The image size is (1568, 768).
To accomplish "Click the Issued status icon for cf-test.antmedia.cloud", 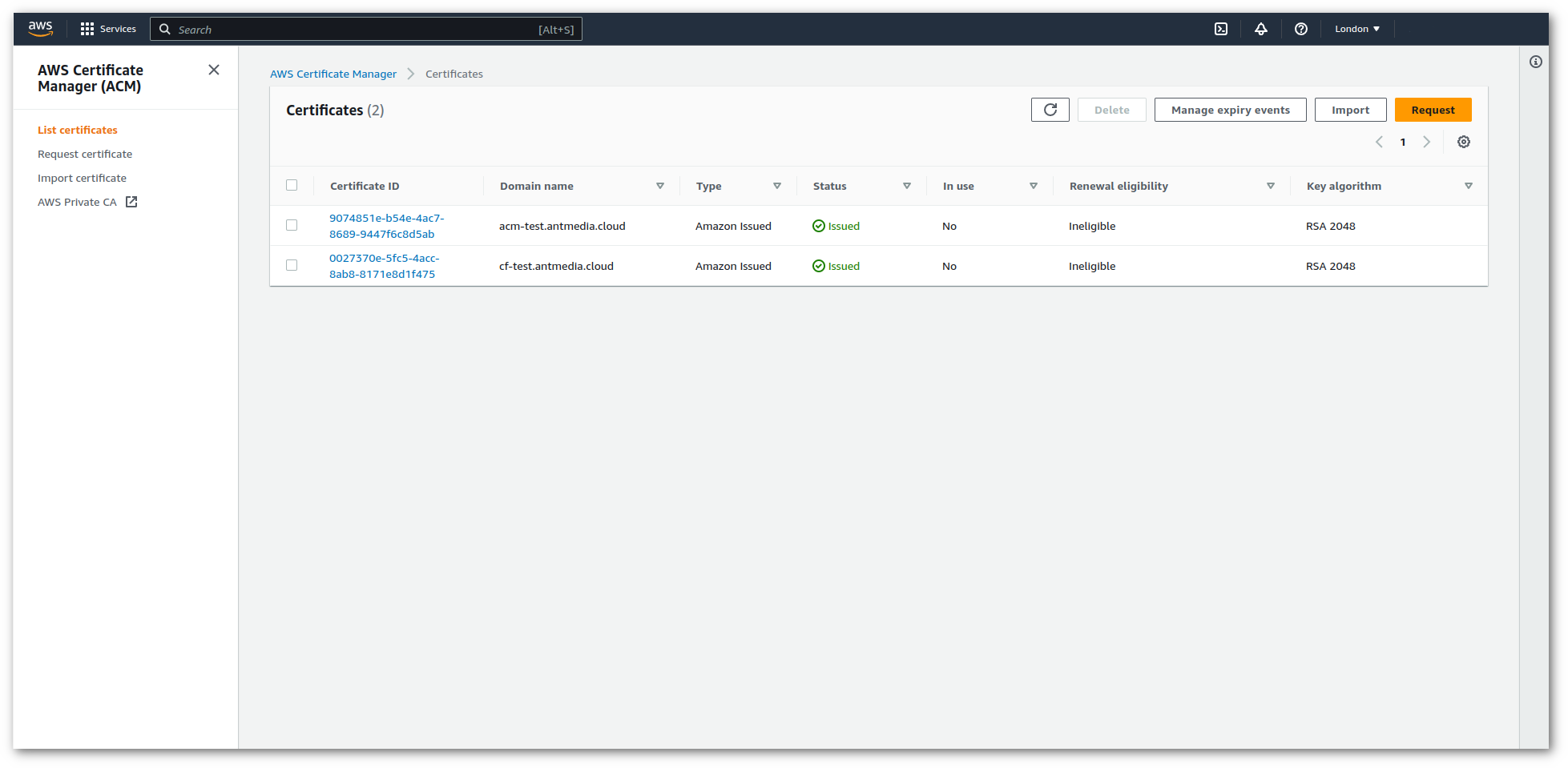I will pos(819,266).
